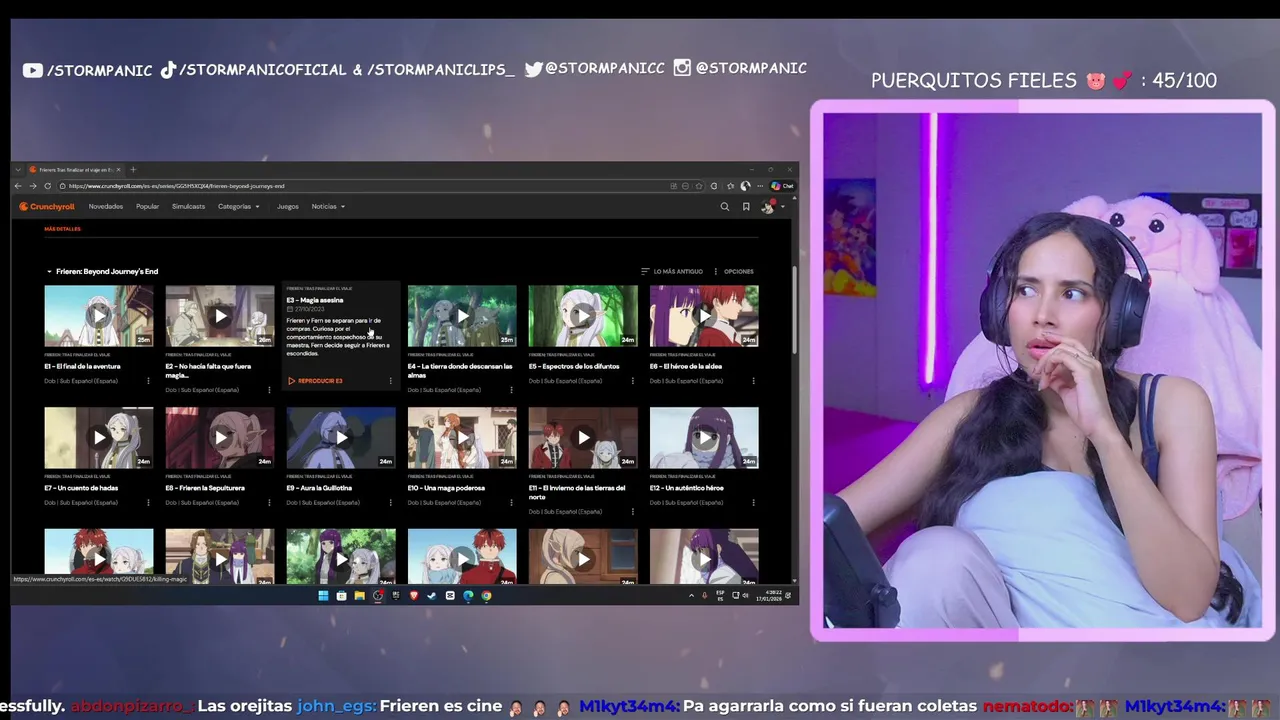Open the Popular menu item
The height and width of the screenshot is (720, 1280).
point(148,207)
